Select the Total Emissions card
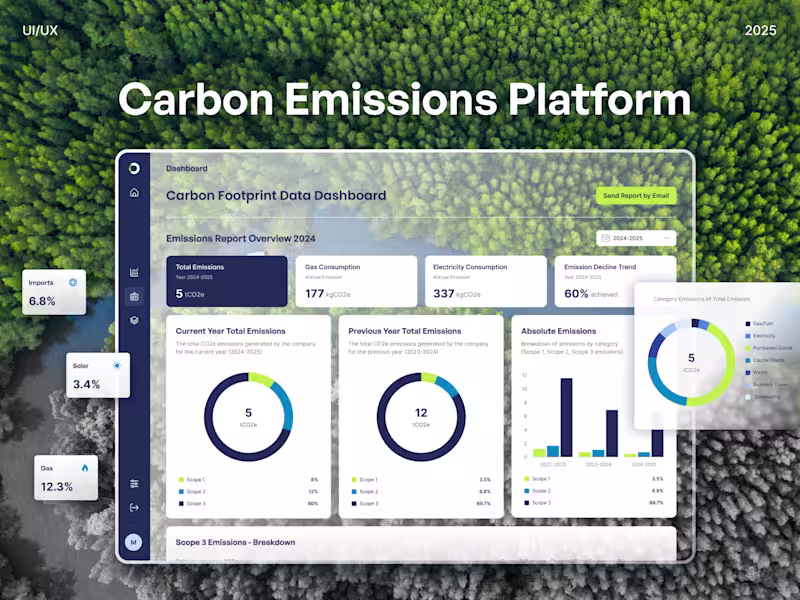Viewport: 800px width, 600px height. point(227,281)
